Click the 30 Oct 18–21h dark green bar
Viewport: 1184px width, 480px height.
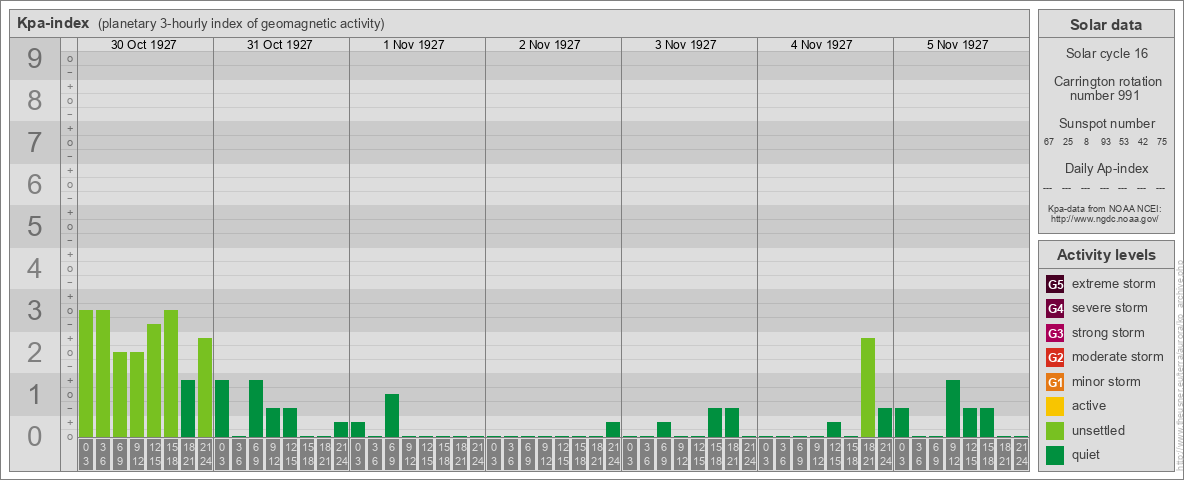pos(188,408)
